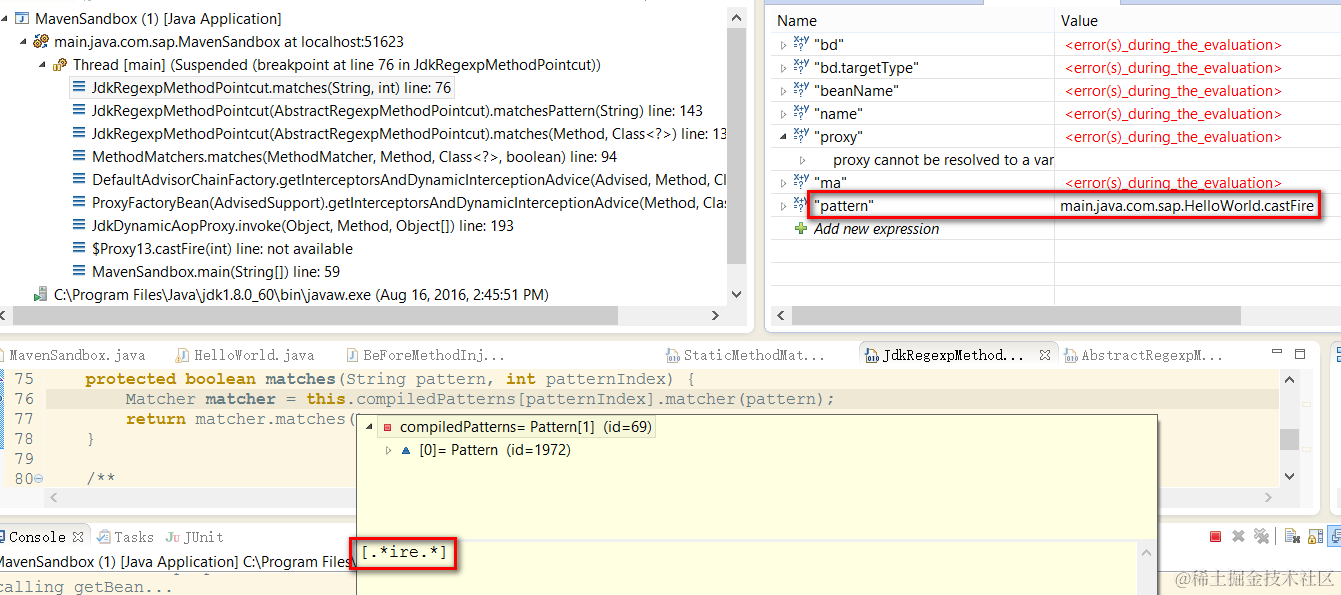Click Expressions view horizontal scroll left arrow
The image size is (1341, 595).
click(782, 315)
